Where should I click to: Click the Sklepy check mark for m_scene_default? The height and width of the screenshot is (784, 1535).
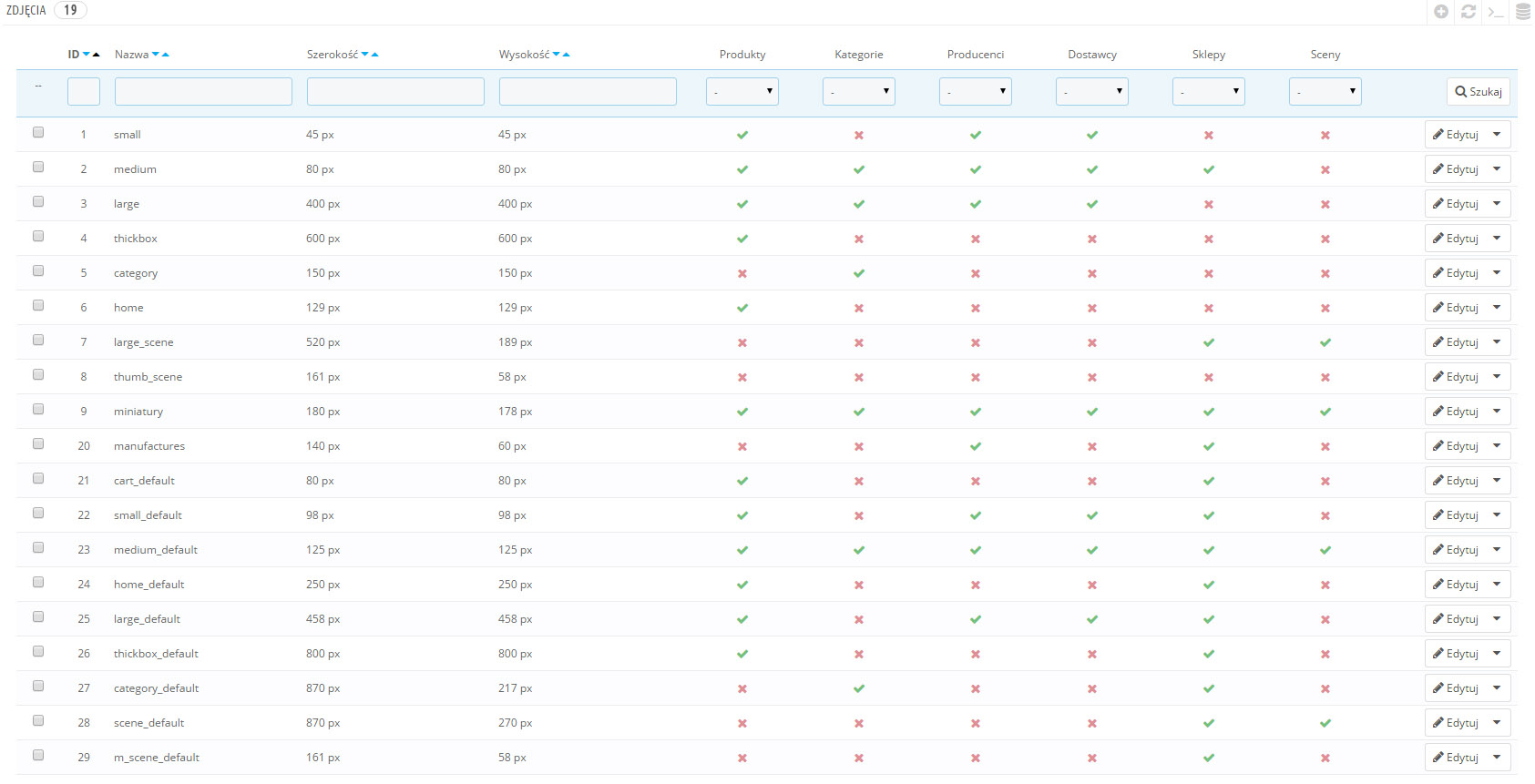(x=1209, y=758)
